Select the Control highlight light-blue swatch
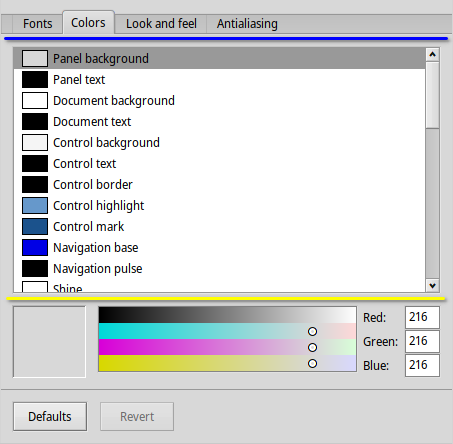Viewport: 453px width, 444px height. click(x=35, y=206)
